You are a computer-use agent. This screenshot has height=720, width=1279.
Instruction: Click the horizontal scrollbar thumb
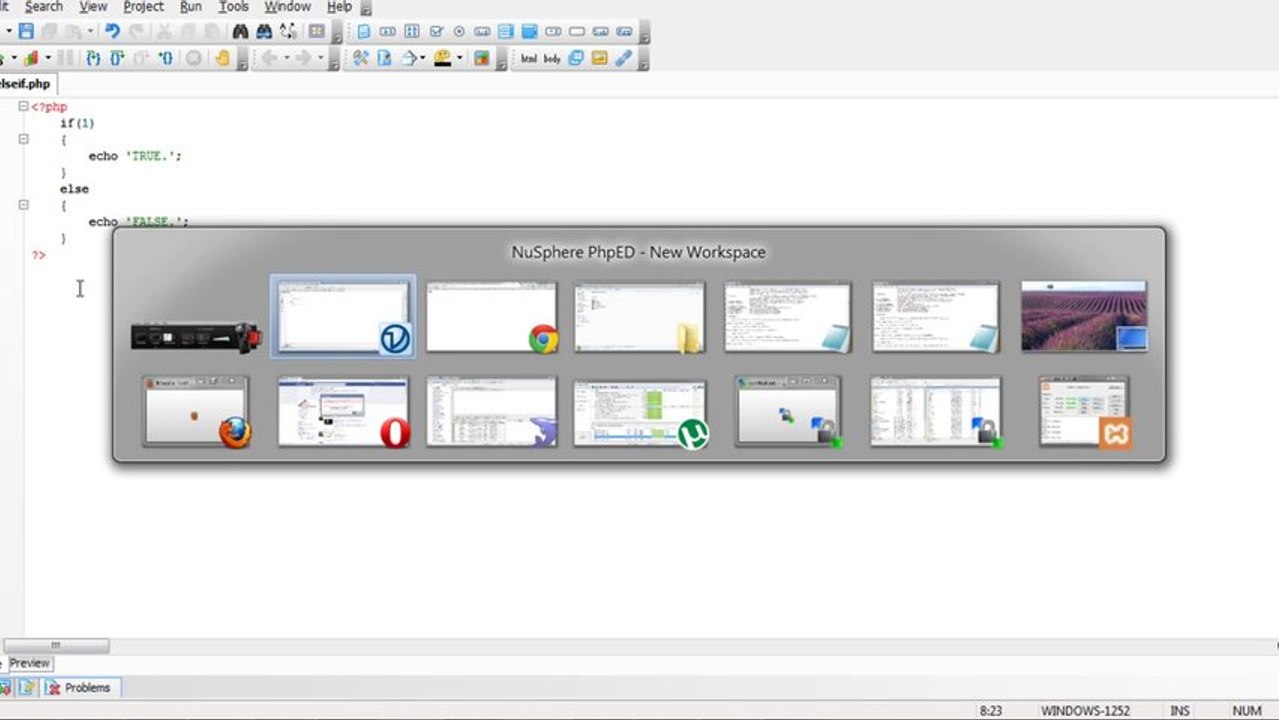click(x=56, y=646)
